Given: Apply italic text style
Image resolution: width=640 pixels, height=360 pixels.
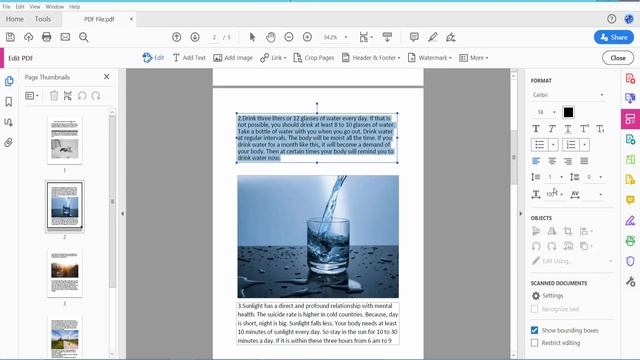Looking at the screenshot, I should [x=552, y=129].
